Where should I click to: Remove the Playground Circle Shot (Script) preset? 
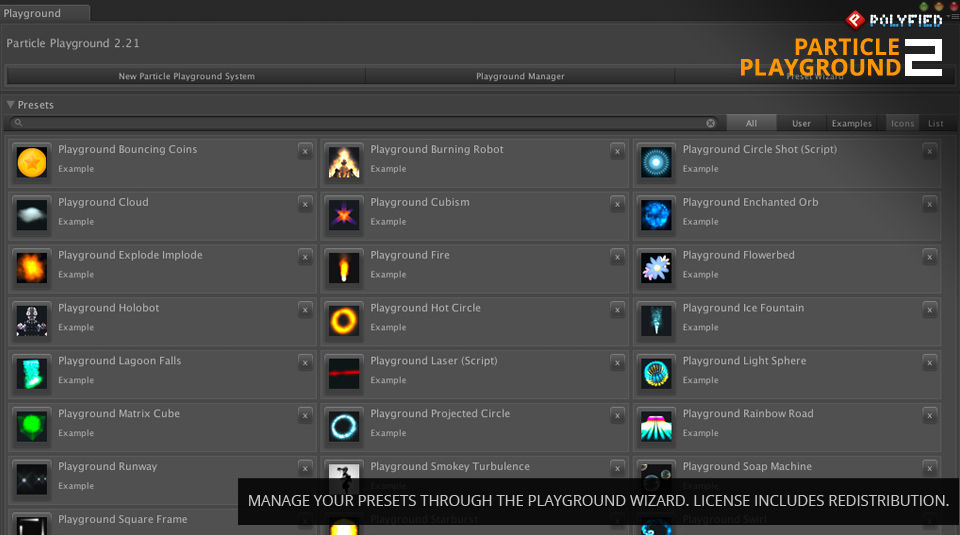929,151
